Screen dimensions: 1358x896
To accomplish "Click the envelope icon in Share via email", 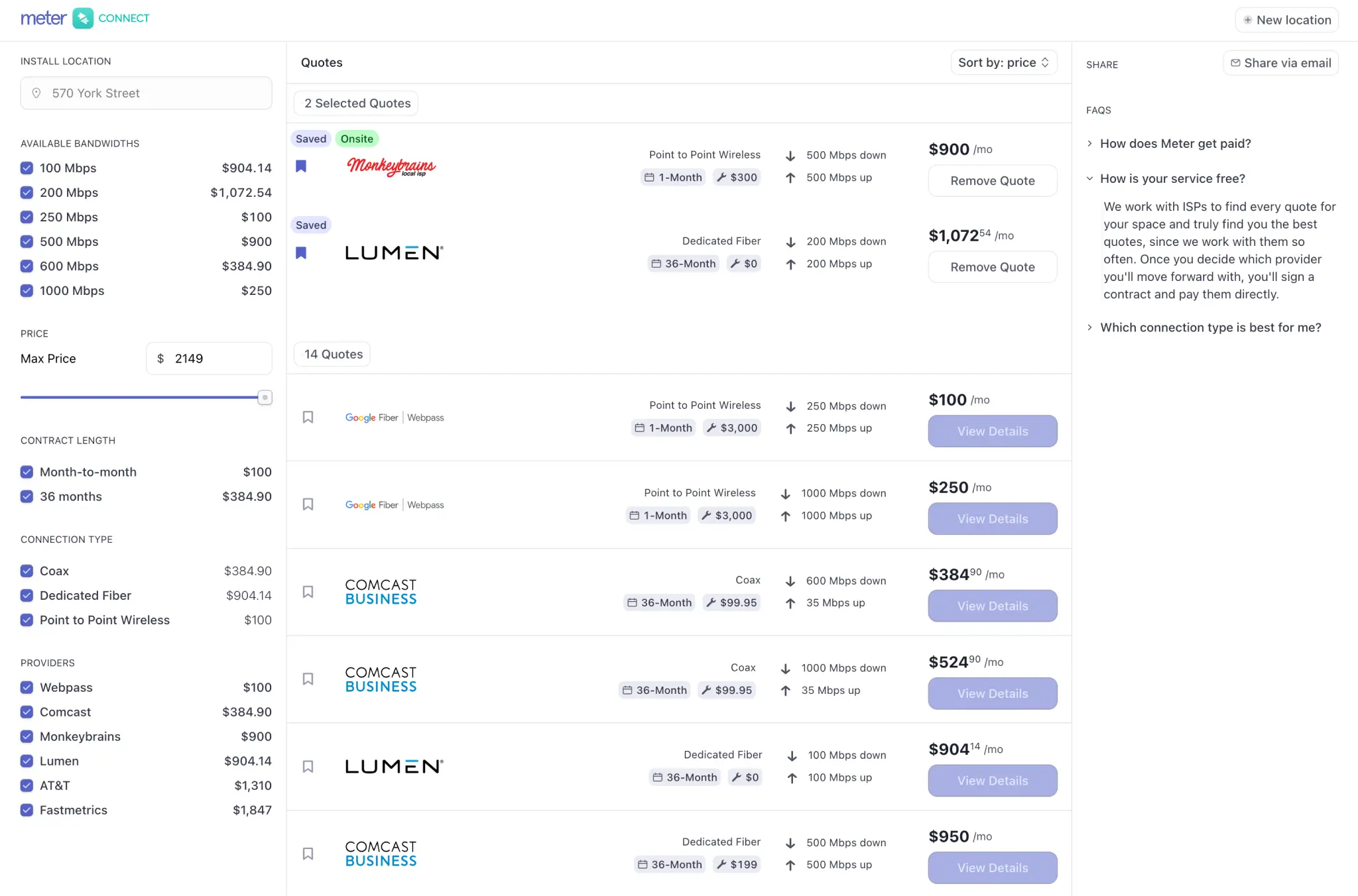I will tap(1235, 63).
